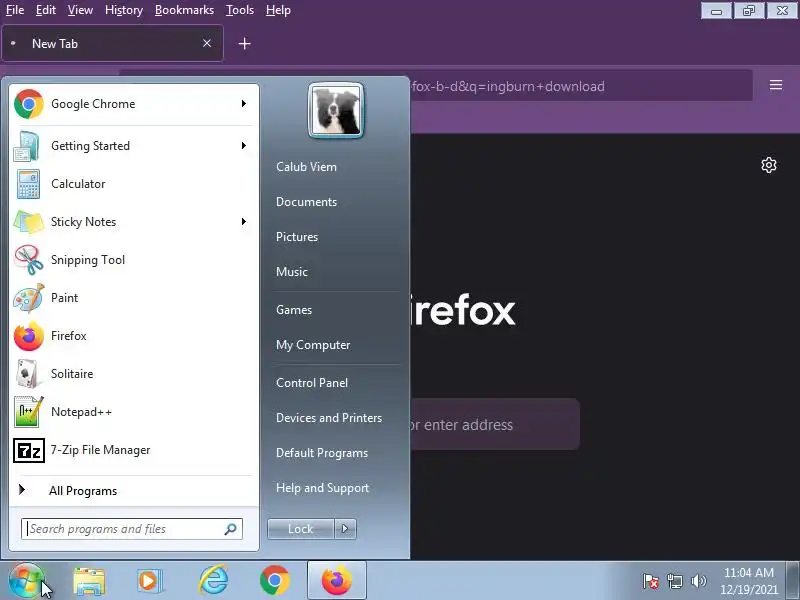Open Firefox new tab settings gear
800x600 pixels.
769,165
